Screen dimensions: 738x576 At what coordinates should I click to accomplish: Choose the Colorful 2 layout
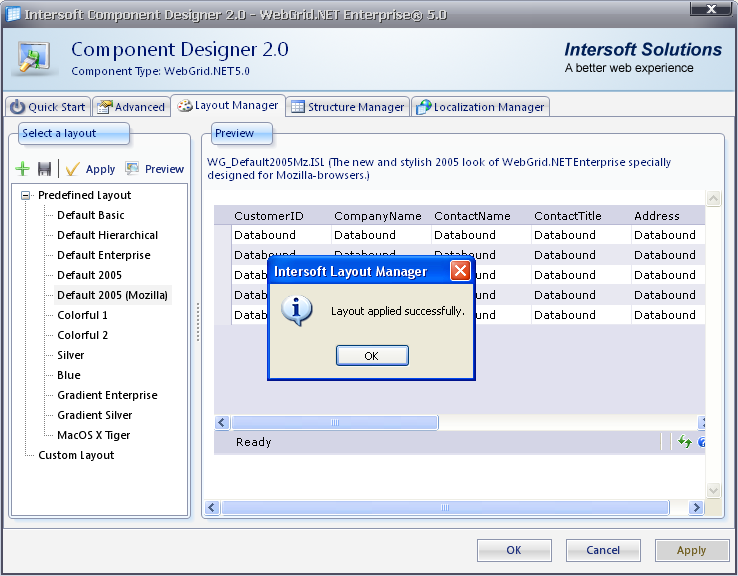(82, 335)
